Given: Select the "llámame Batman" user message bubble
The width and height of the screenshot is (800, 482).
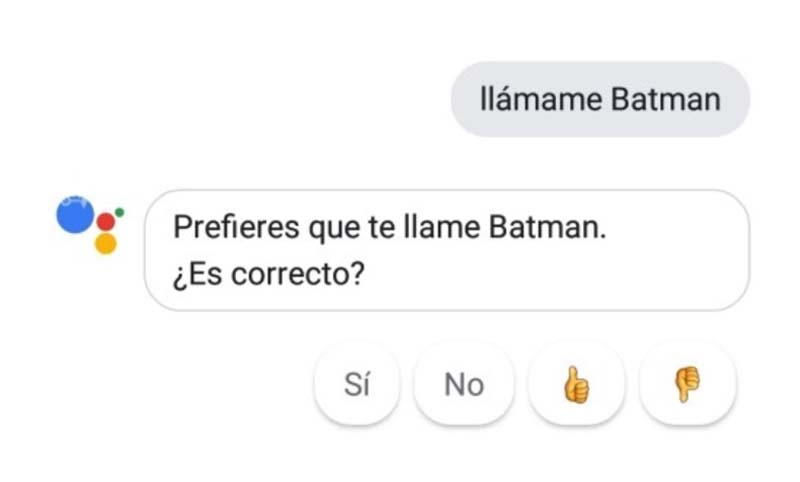Looking at the screenshot, I should [600, 99].
